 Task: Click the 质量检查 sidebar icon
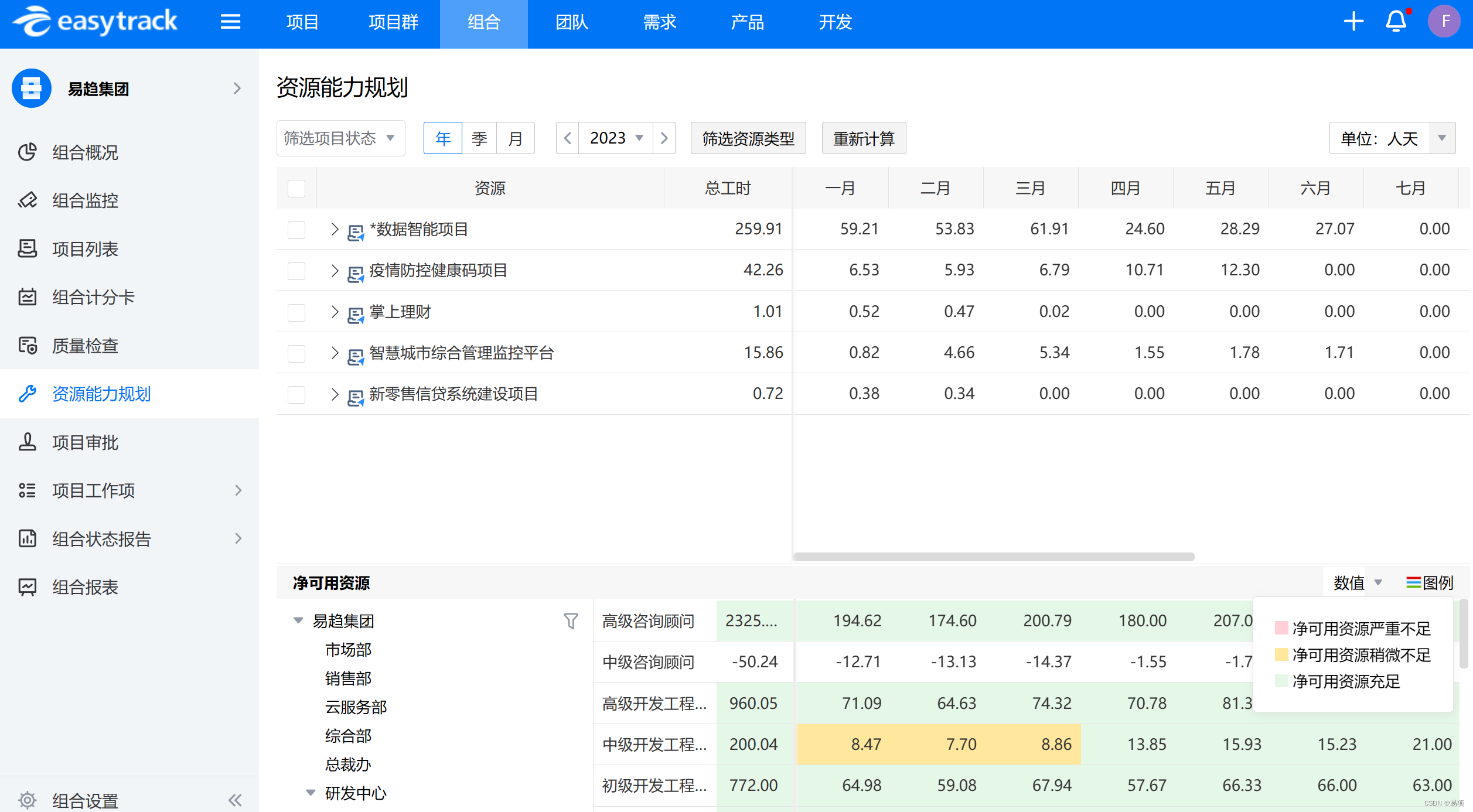point(28,346)
